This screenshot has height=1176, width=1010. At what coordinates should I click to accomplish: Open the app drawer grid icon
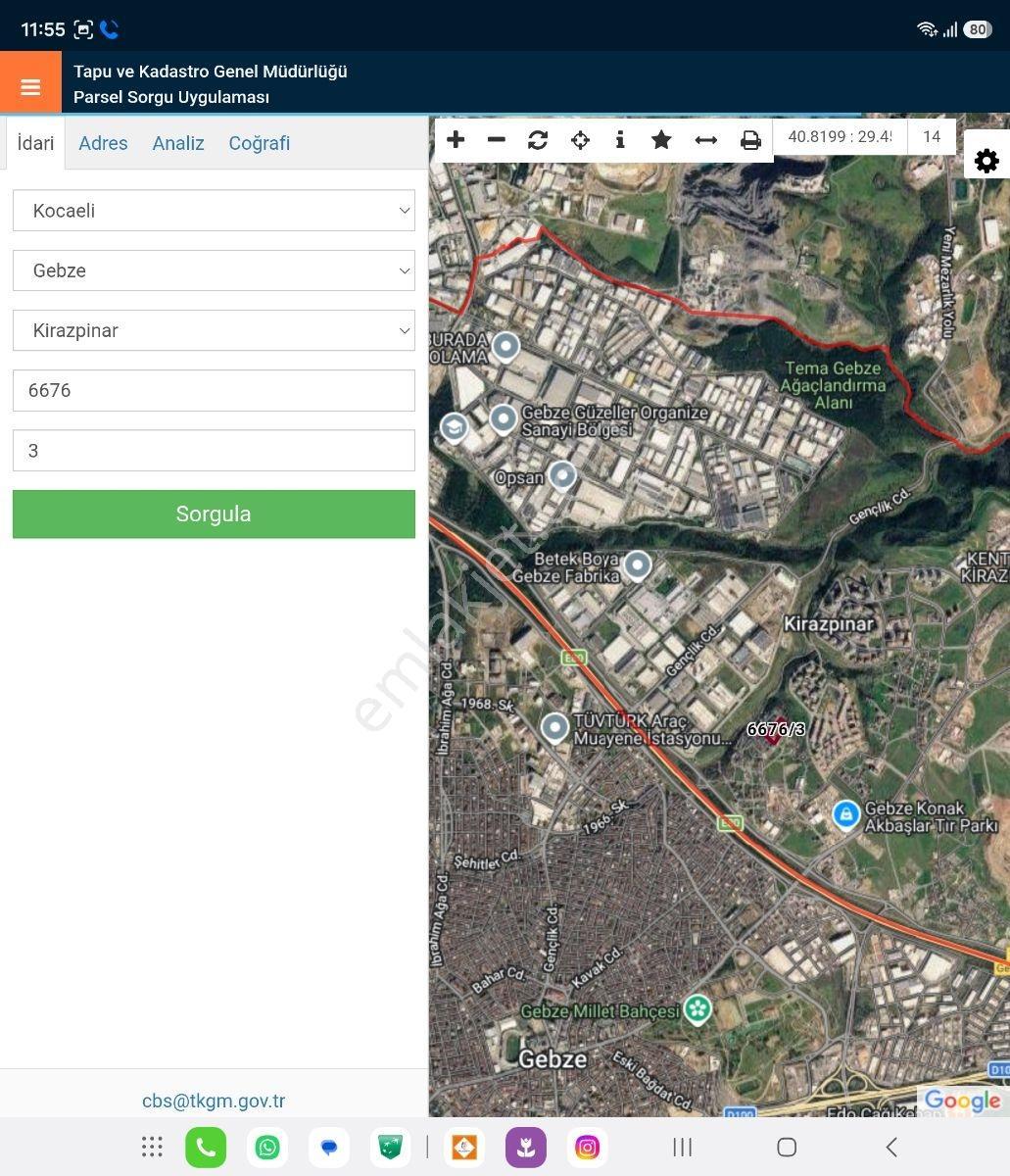tap(152, 1148)
